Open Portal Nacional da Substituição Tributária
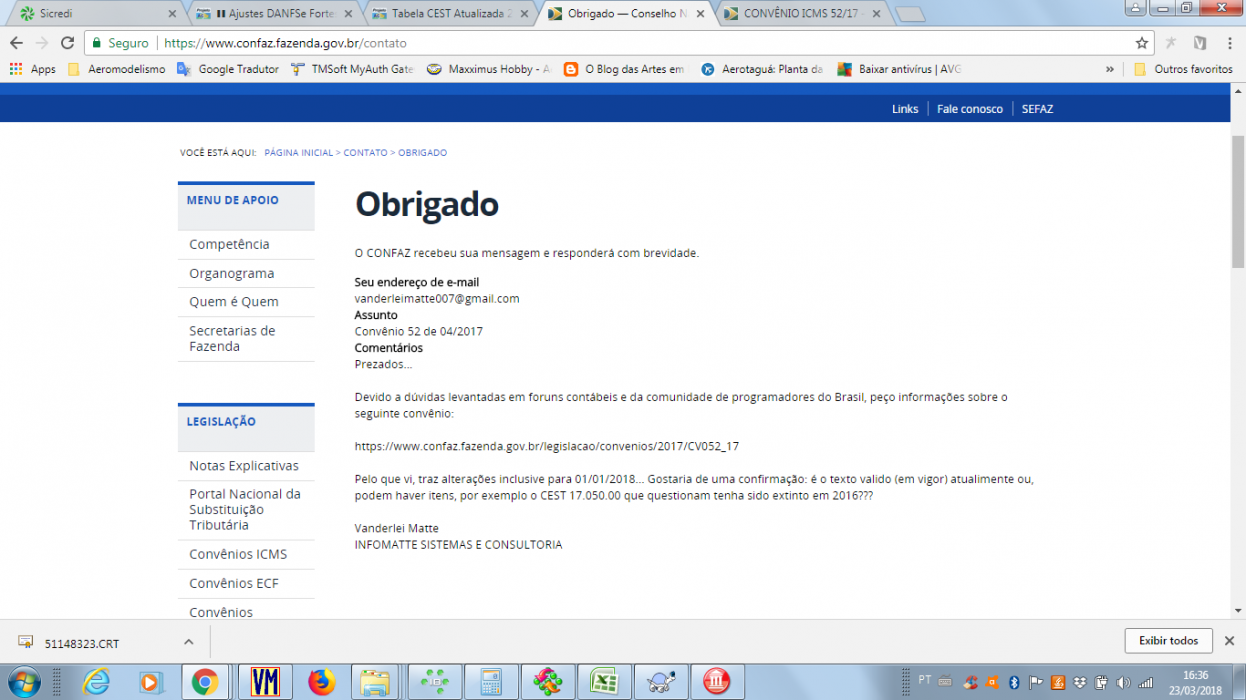Screen dimensions: 1246x700 245,509
